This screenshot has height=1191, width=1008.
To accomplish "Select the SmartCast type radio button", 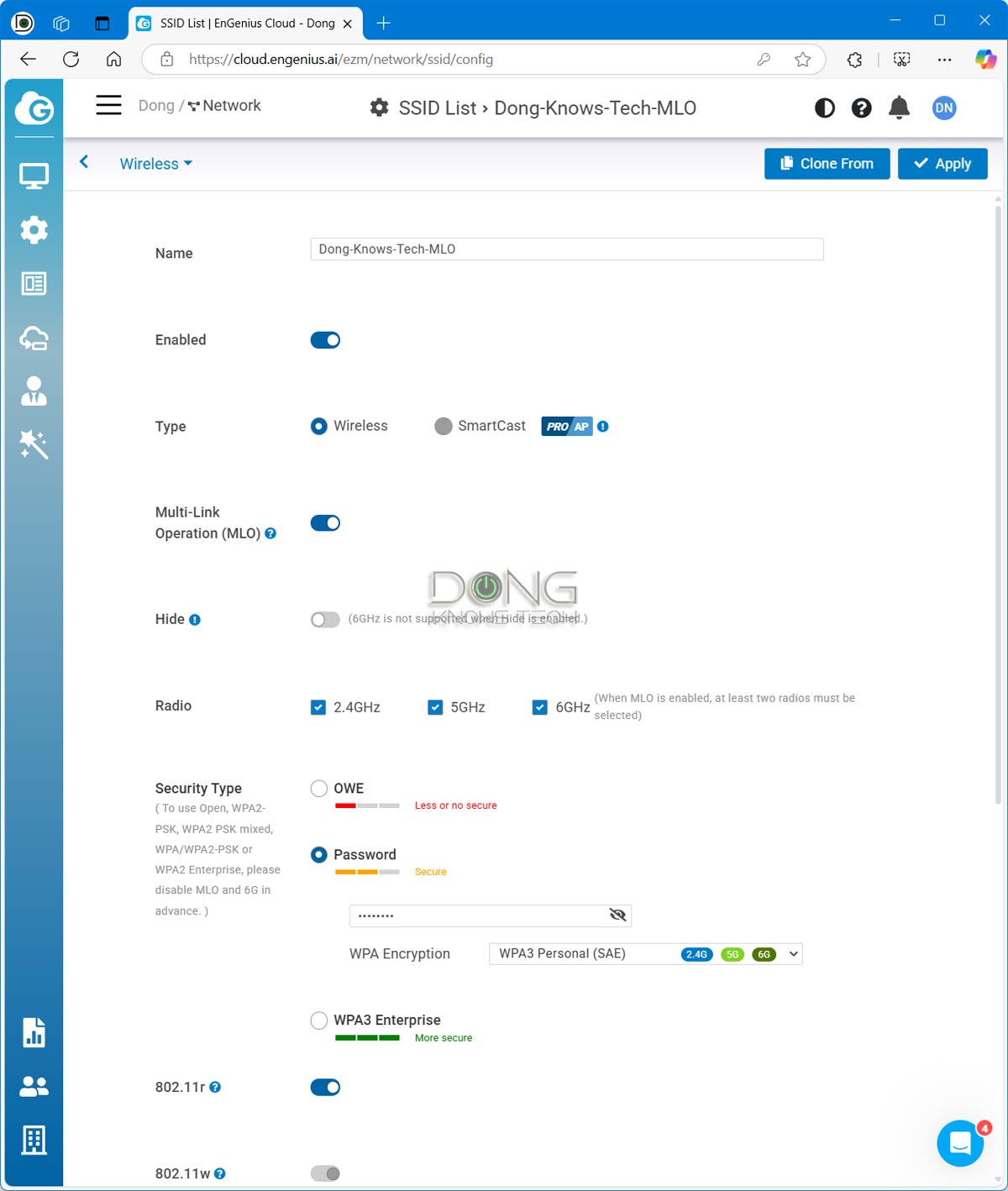I will (x=444, y=426).
